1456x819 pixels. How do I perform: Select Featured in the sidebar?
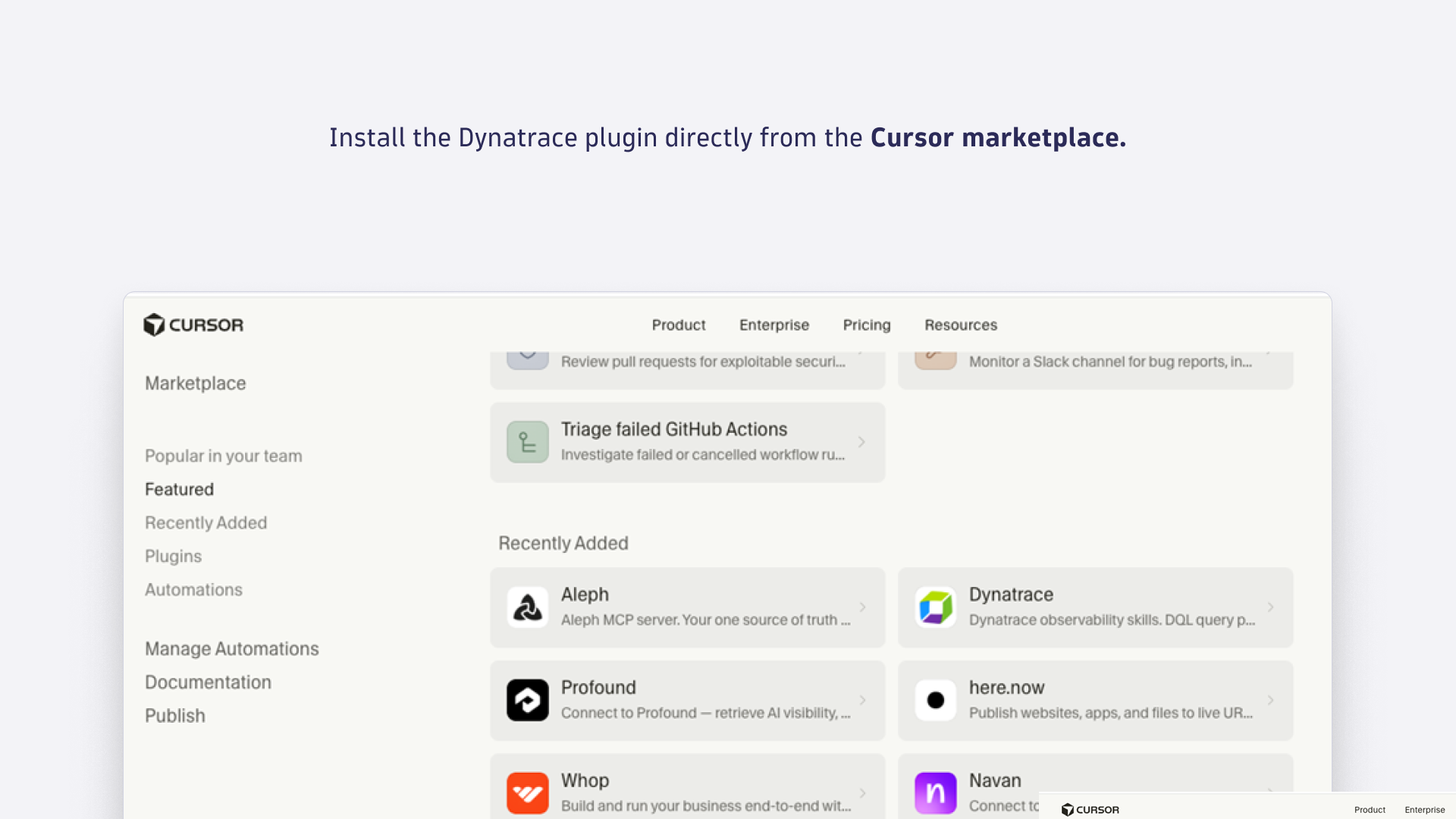click(180, 489)
